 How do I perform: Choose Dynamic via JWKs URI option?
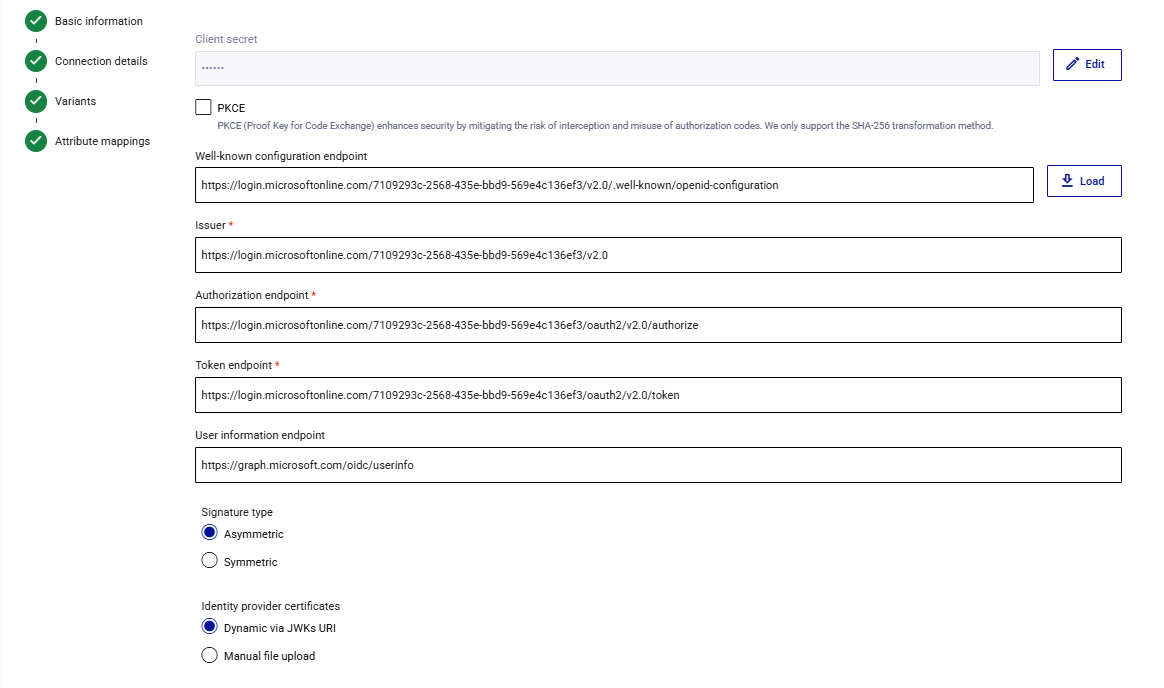(x=209, y=626)
